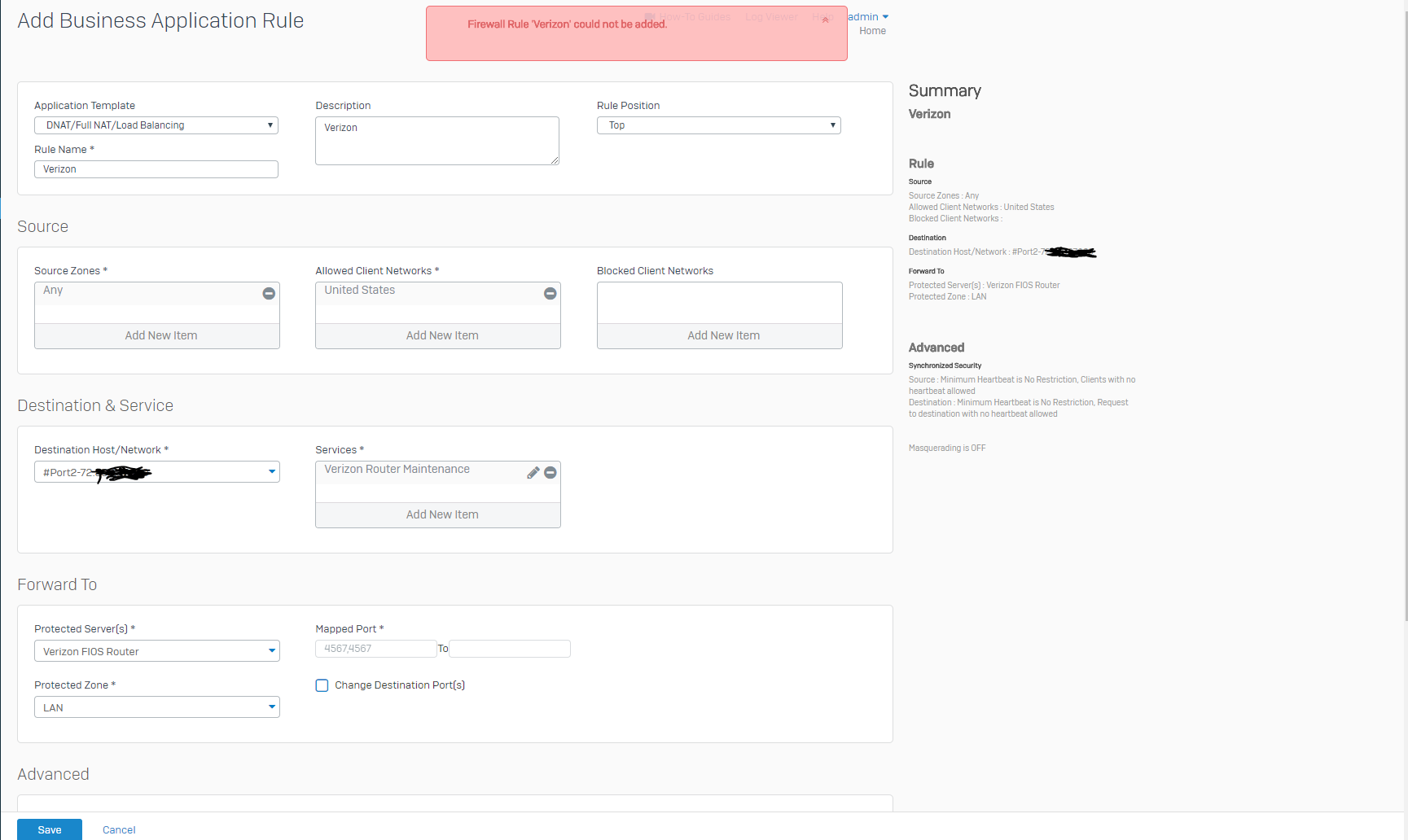Image resolution: width=1408 pixels, height=840 pixels.
Task: Expand the Destination Host/Network dropdown
Action: (x=157, y=472)
